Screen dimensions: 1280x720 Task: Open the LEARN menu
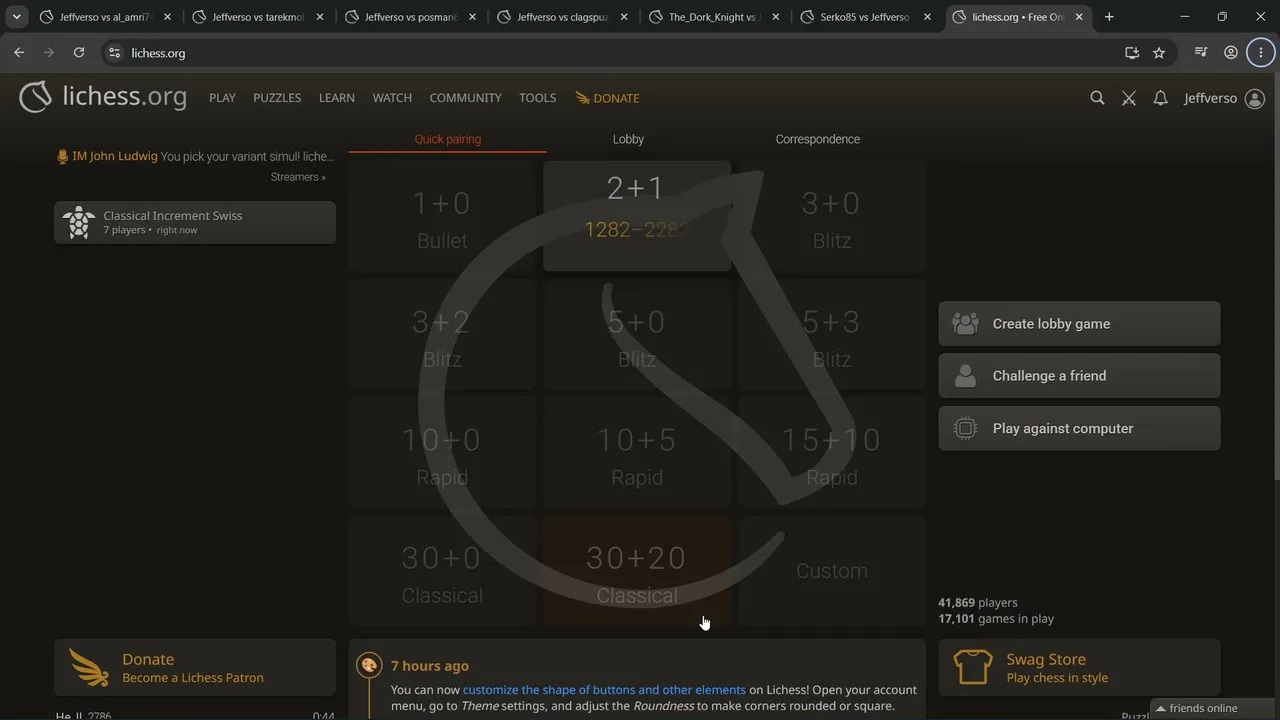point(337,98)
